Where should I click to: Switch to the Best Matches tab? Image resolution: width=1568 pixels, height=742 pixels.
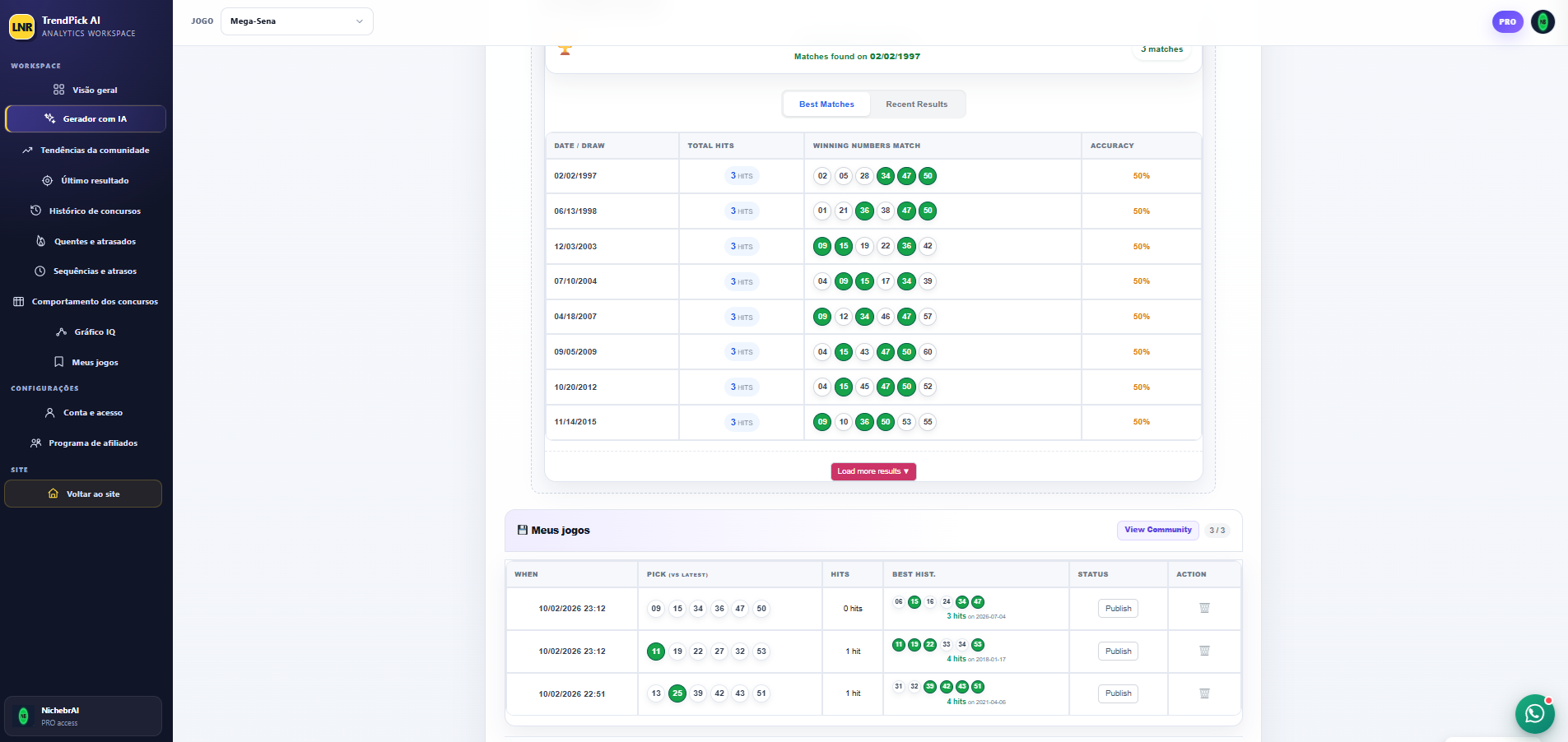coord(826,104)
